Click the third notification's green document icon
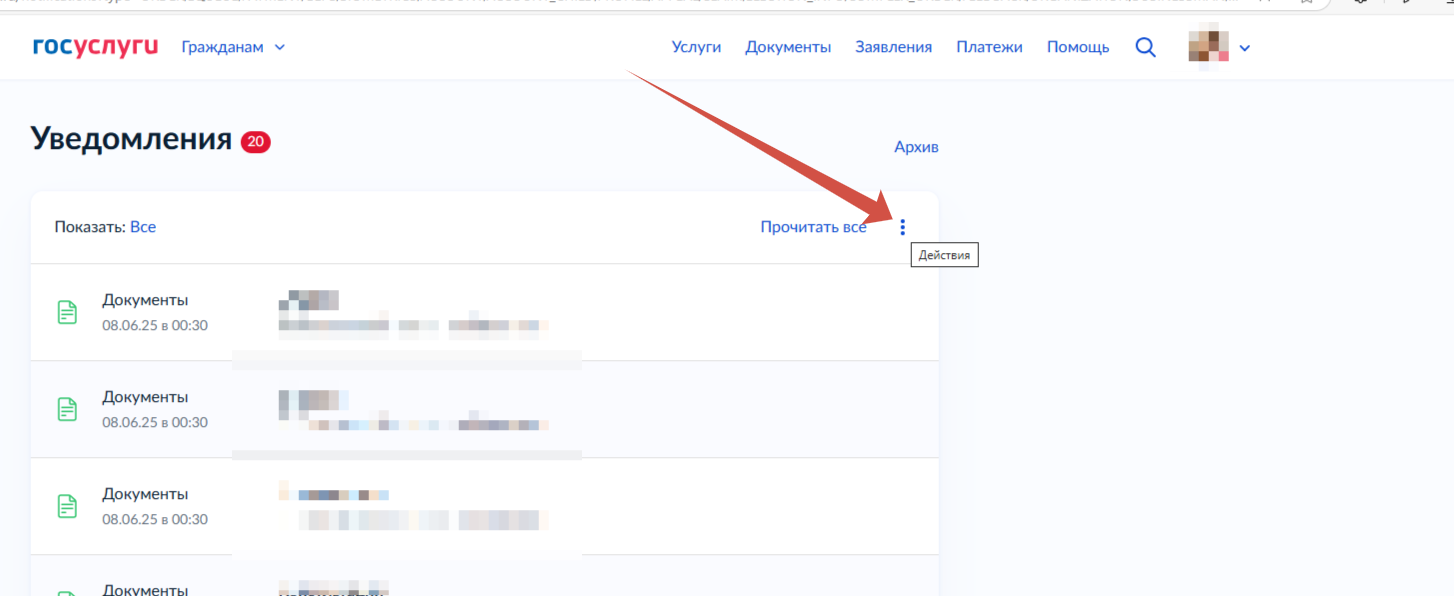Image resolution: width=1454 pixels, height=597 pixels. tap(67, 506)
